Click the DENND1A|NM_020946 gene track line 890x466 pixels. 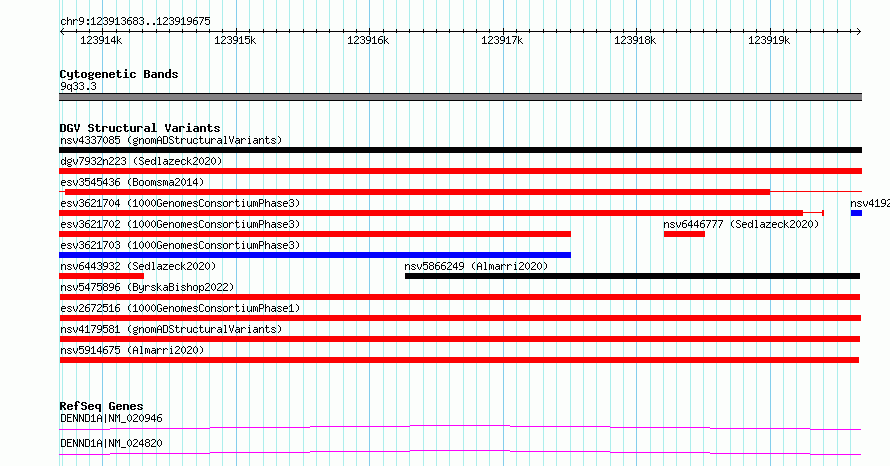point(460,427)
